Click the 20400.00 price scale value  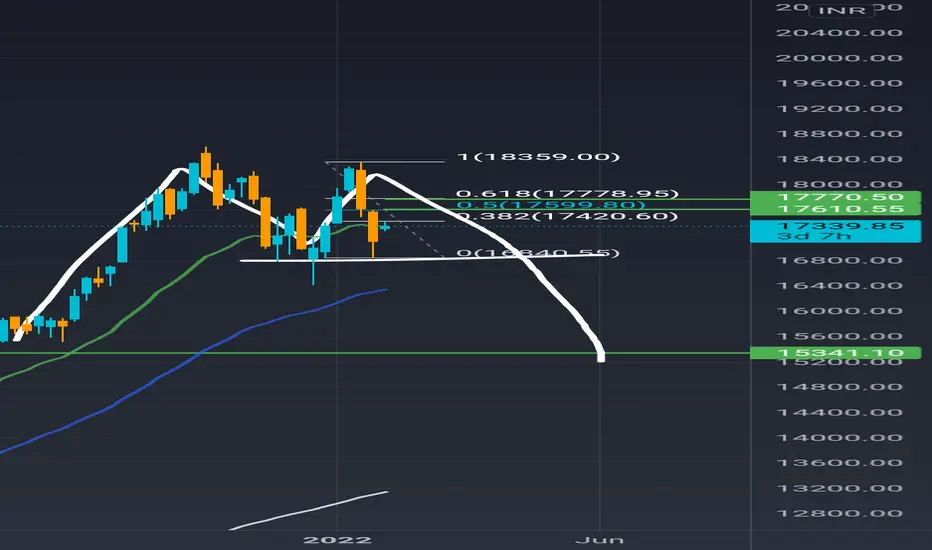[839, 33]
